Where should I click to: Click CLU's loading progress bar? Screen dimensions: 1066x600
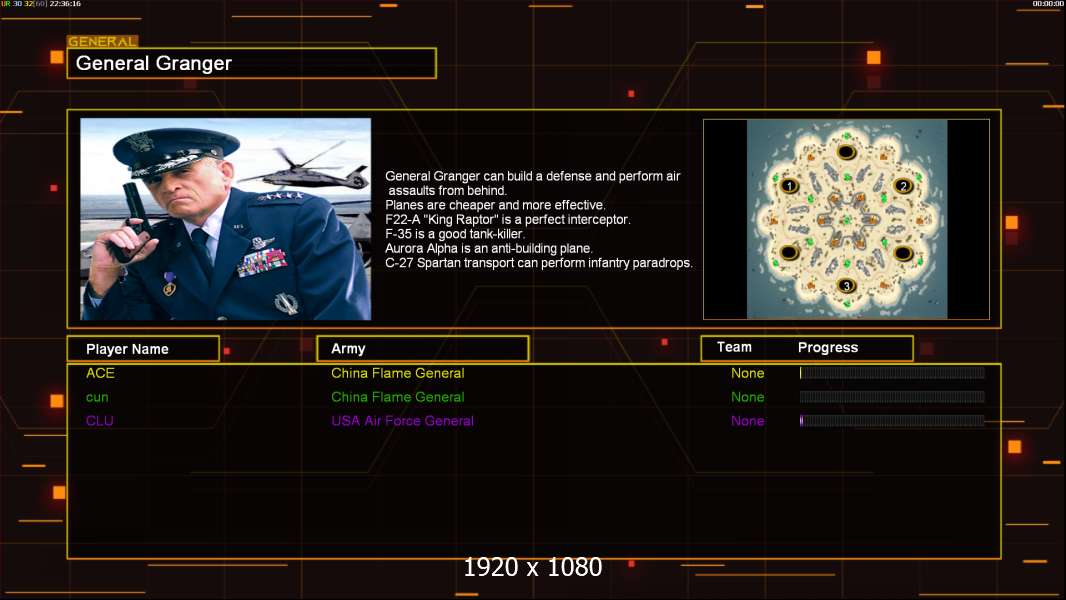(x=892, y=421)
